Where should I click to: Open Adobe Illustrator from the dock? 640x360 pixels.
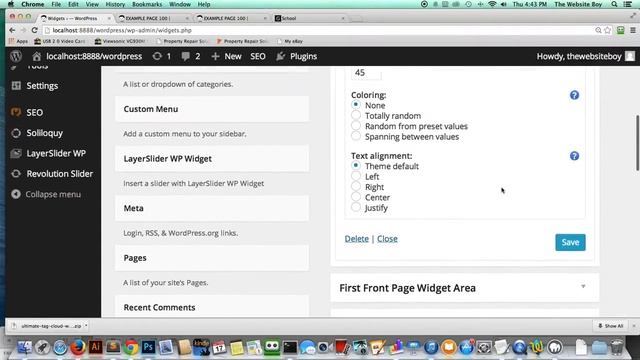pyautogui.click(x=96, y=347)
